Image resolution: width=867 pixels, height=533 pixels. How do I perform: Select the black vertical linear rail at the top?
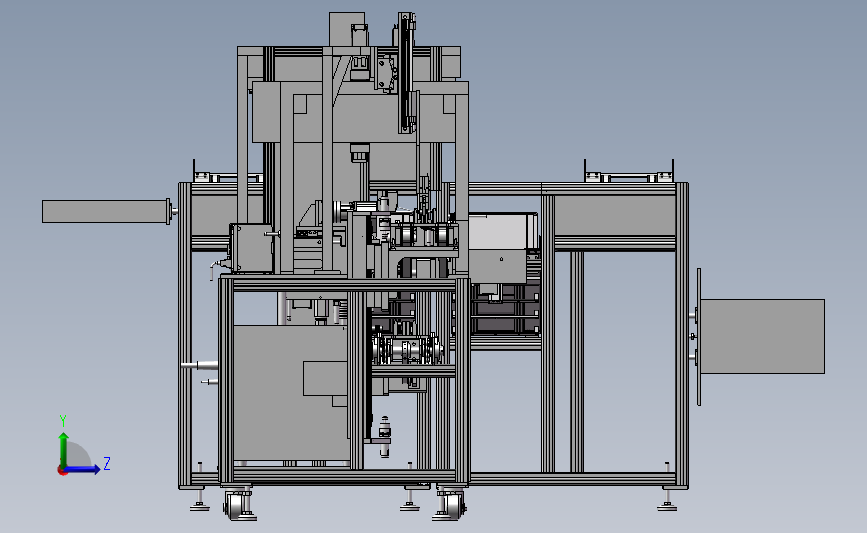(x=406, y=73)
